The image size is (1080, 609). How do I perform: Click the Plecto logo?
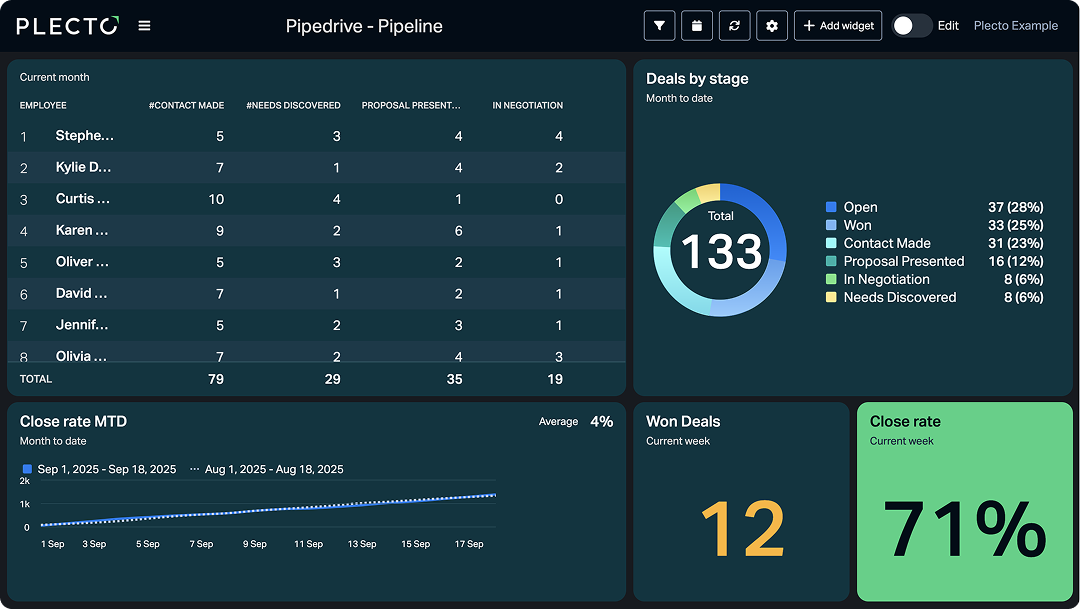coord(67,26)
